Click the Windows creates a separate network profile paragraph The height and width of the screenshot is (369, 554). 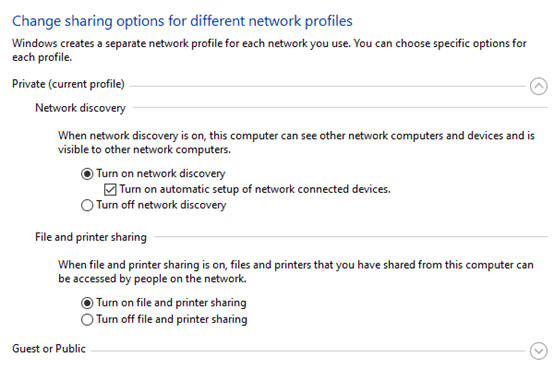pos(269,50)
